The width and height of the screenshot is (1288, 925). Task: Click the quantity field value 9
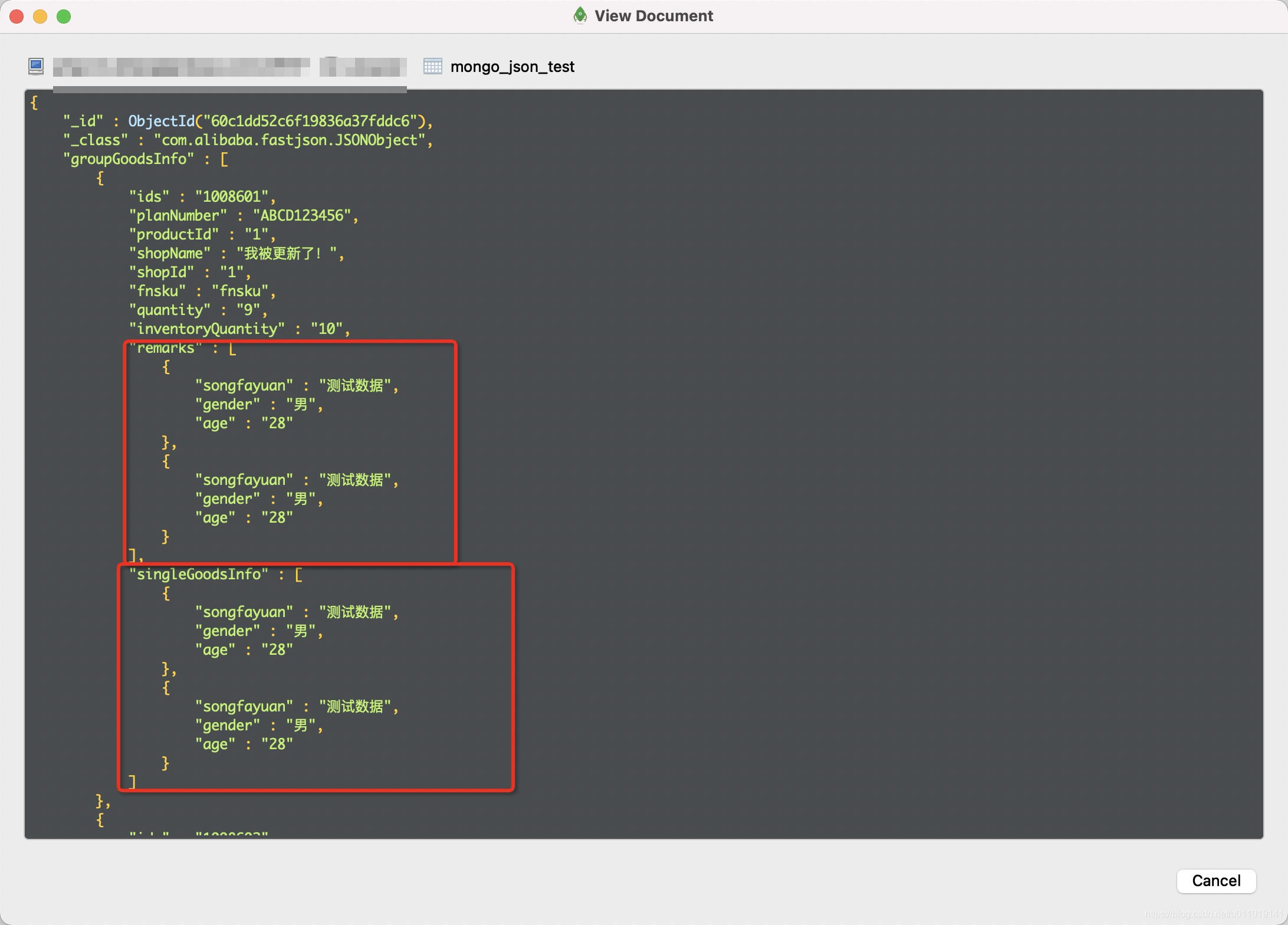click(250, 310)
